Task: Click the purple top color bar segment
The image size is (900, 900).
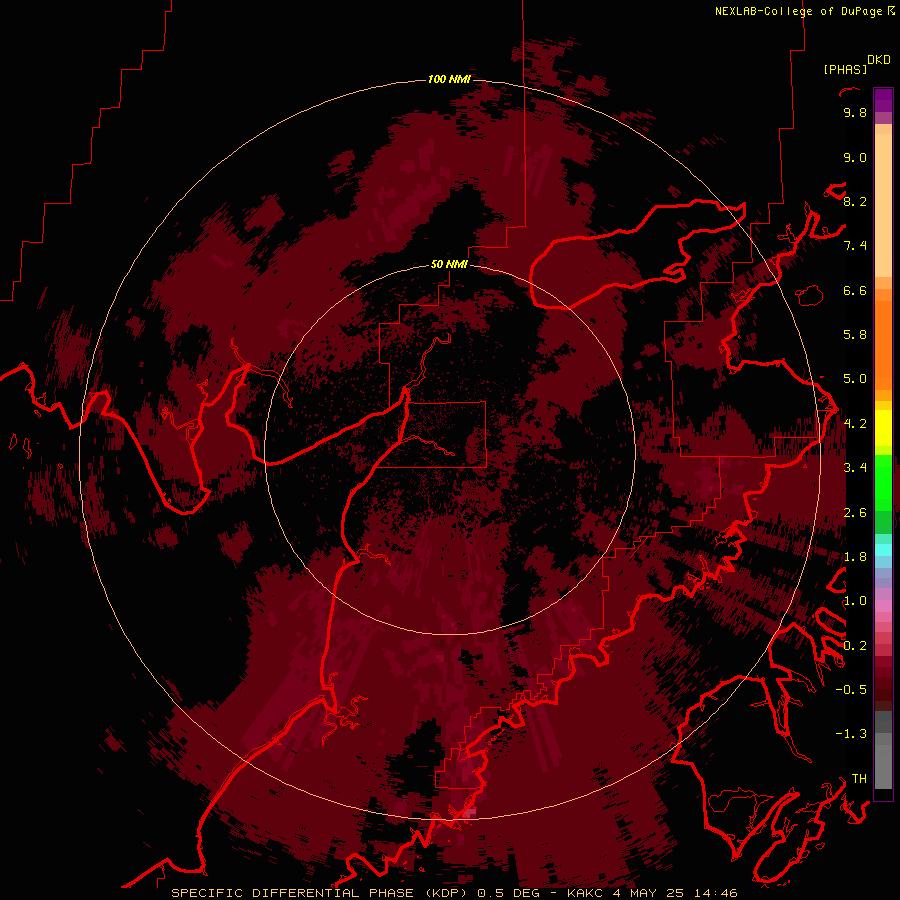Action: pos(883,100)
